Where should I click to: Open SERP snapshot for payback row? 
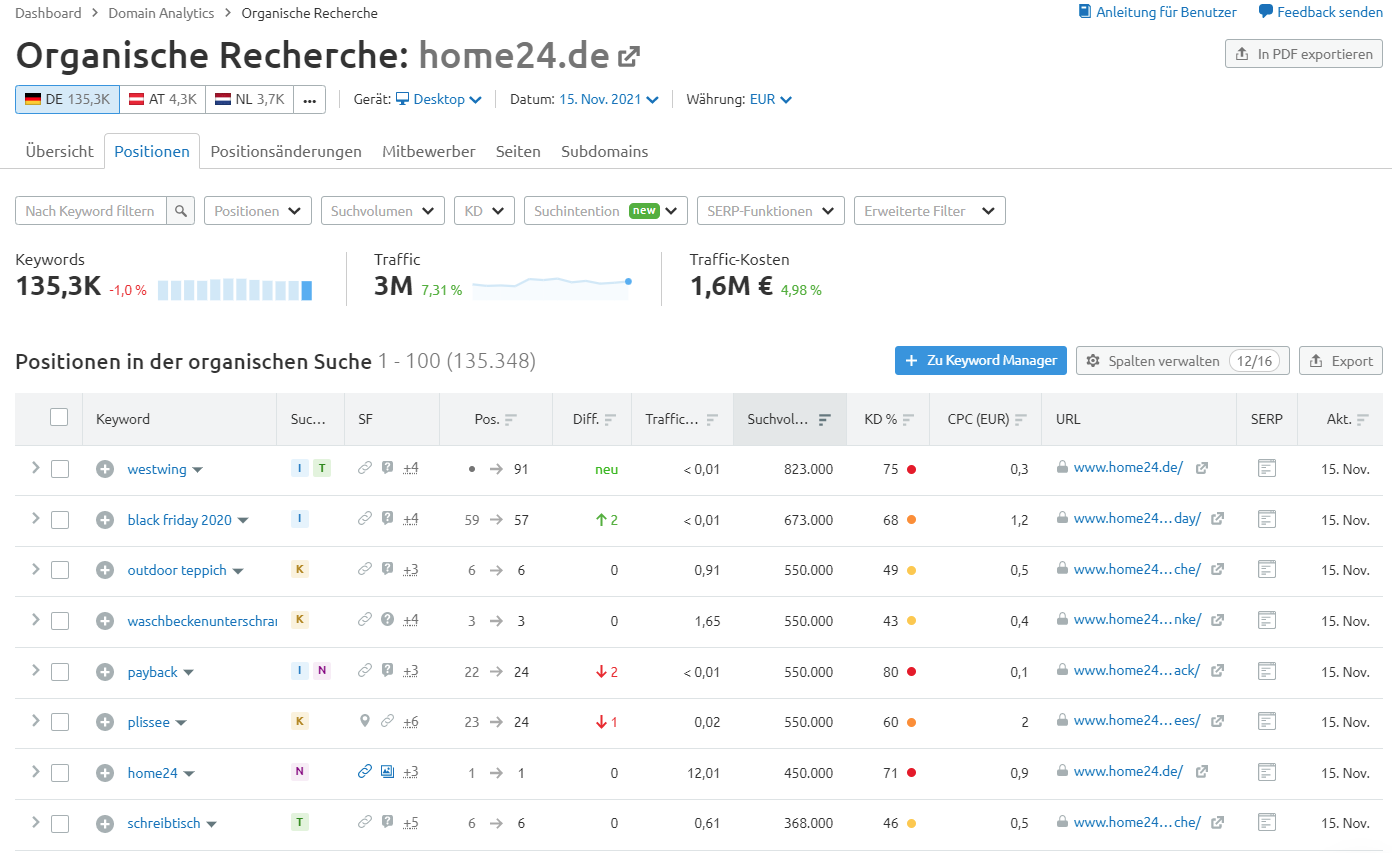1267,671
